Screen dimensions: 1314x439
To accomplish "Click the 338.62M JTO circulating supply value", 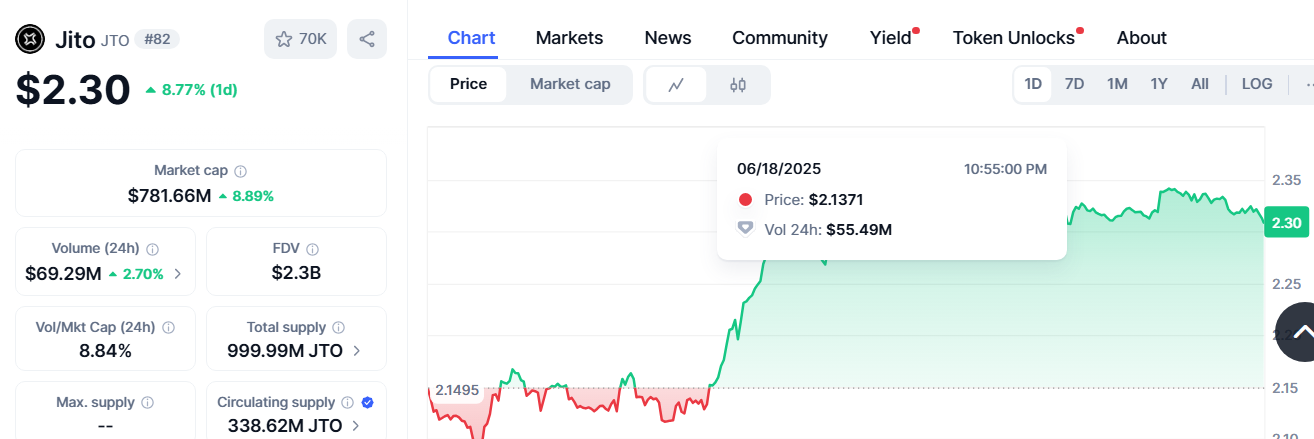I will click(285, 426).
